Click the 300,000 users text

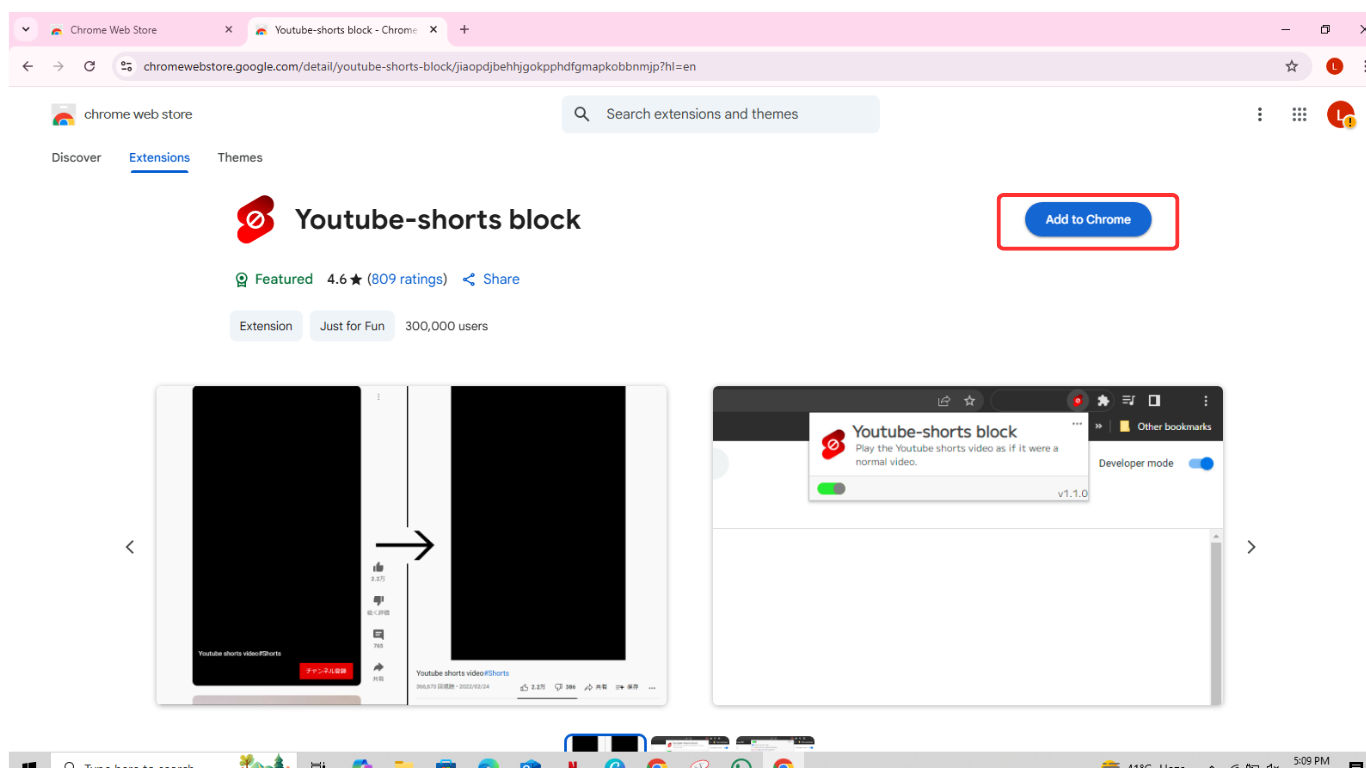[446, 326]
